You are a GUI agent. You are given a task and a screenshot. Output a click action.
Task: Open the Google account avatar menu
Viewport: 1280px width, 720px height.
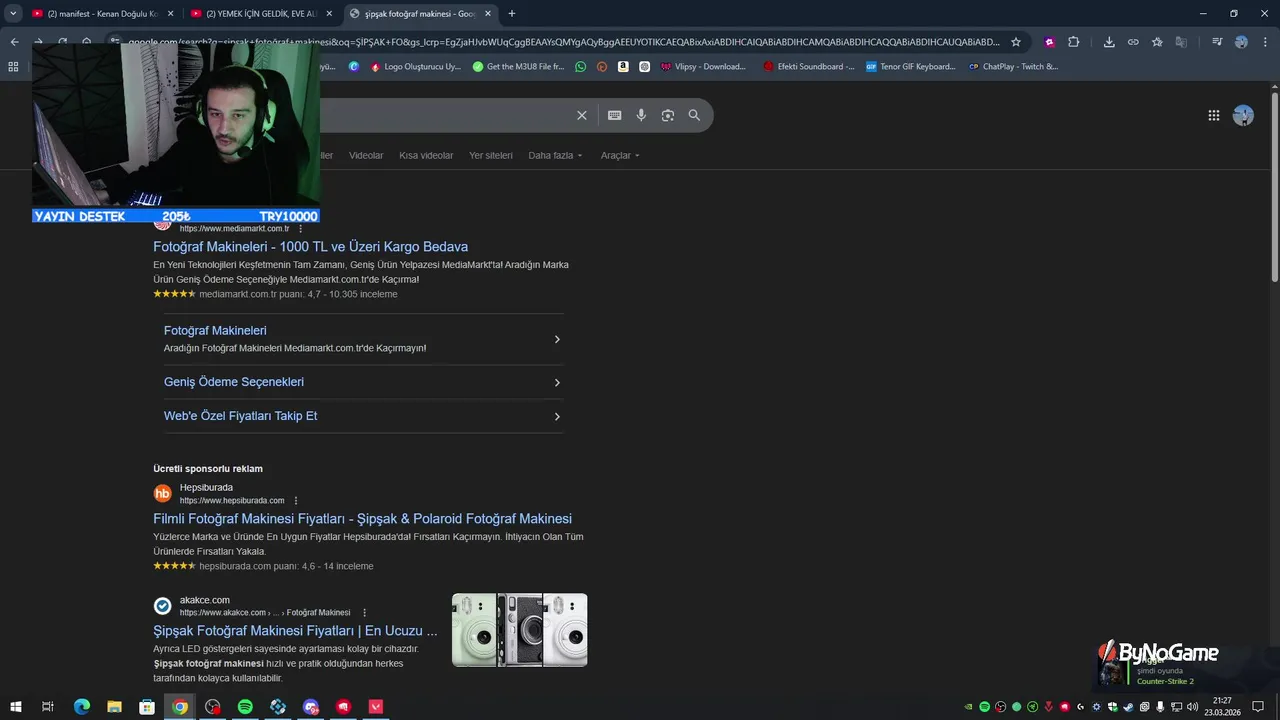click(1243, 115)
